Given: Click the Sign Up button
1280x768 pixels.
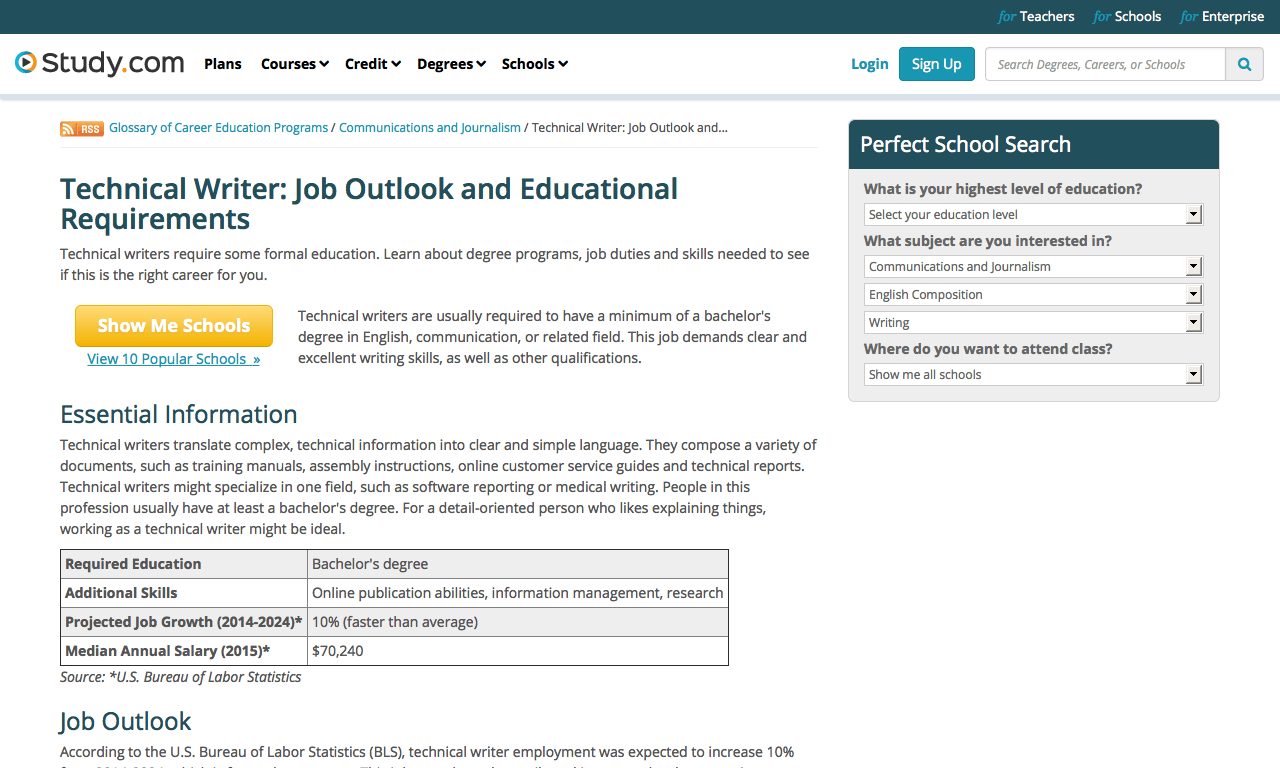Looking at the screenshot, I should 936,64.
